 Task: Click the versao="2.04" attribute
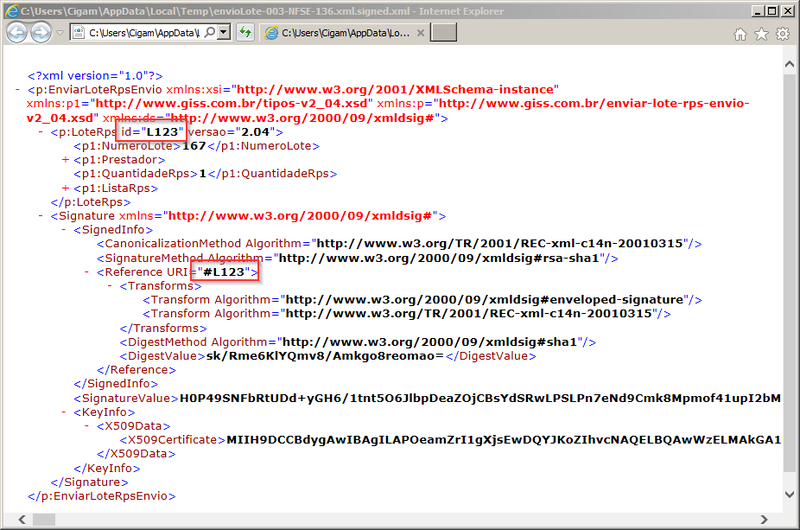232,132
